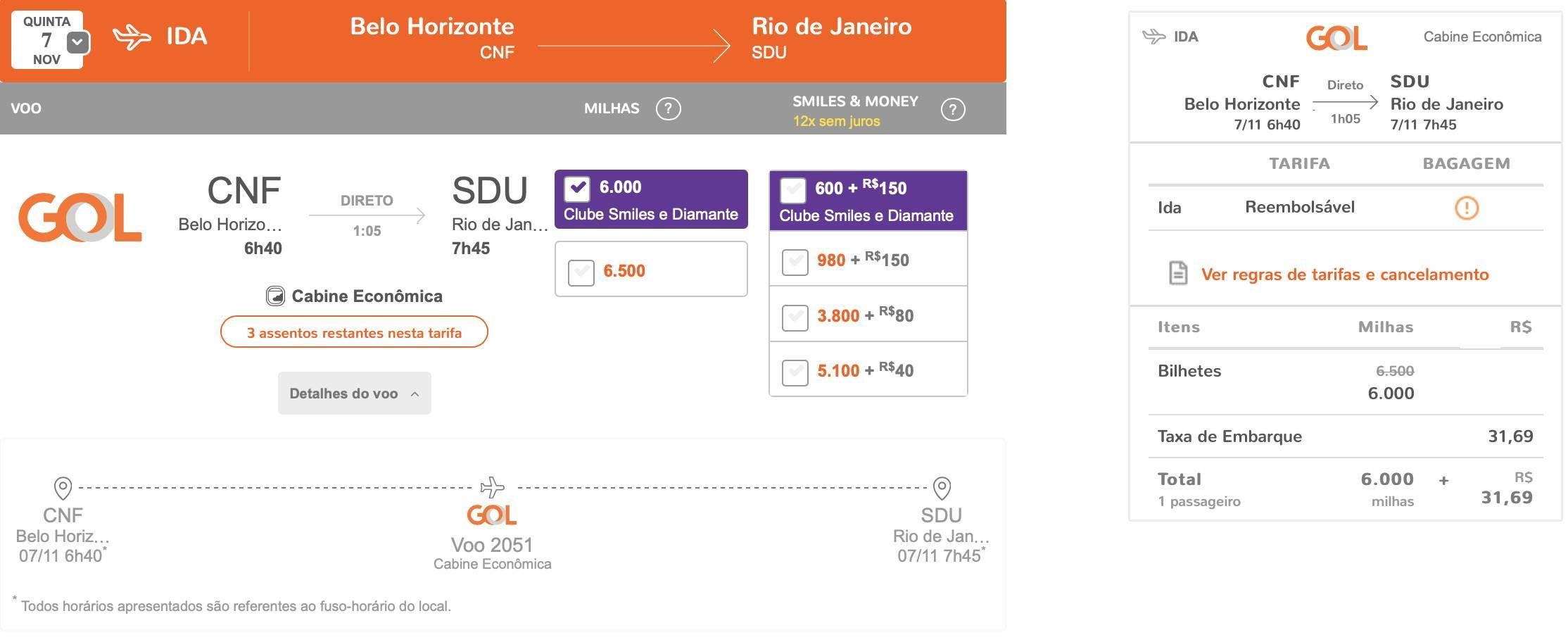Click the SDU destination location pin icon

(942, 488)
